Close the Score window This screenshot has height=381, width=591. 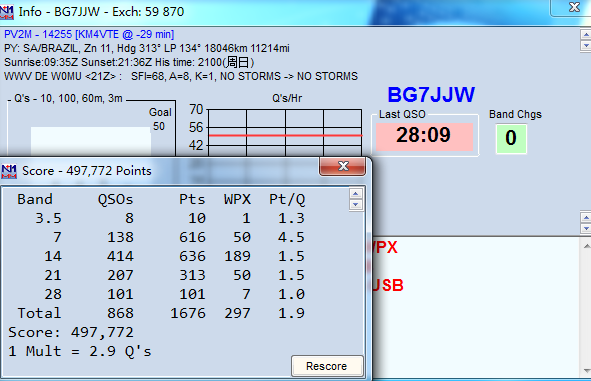pos(342,166)
